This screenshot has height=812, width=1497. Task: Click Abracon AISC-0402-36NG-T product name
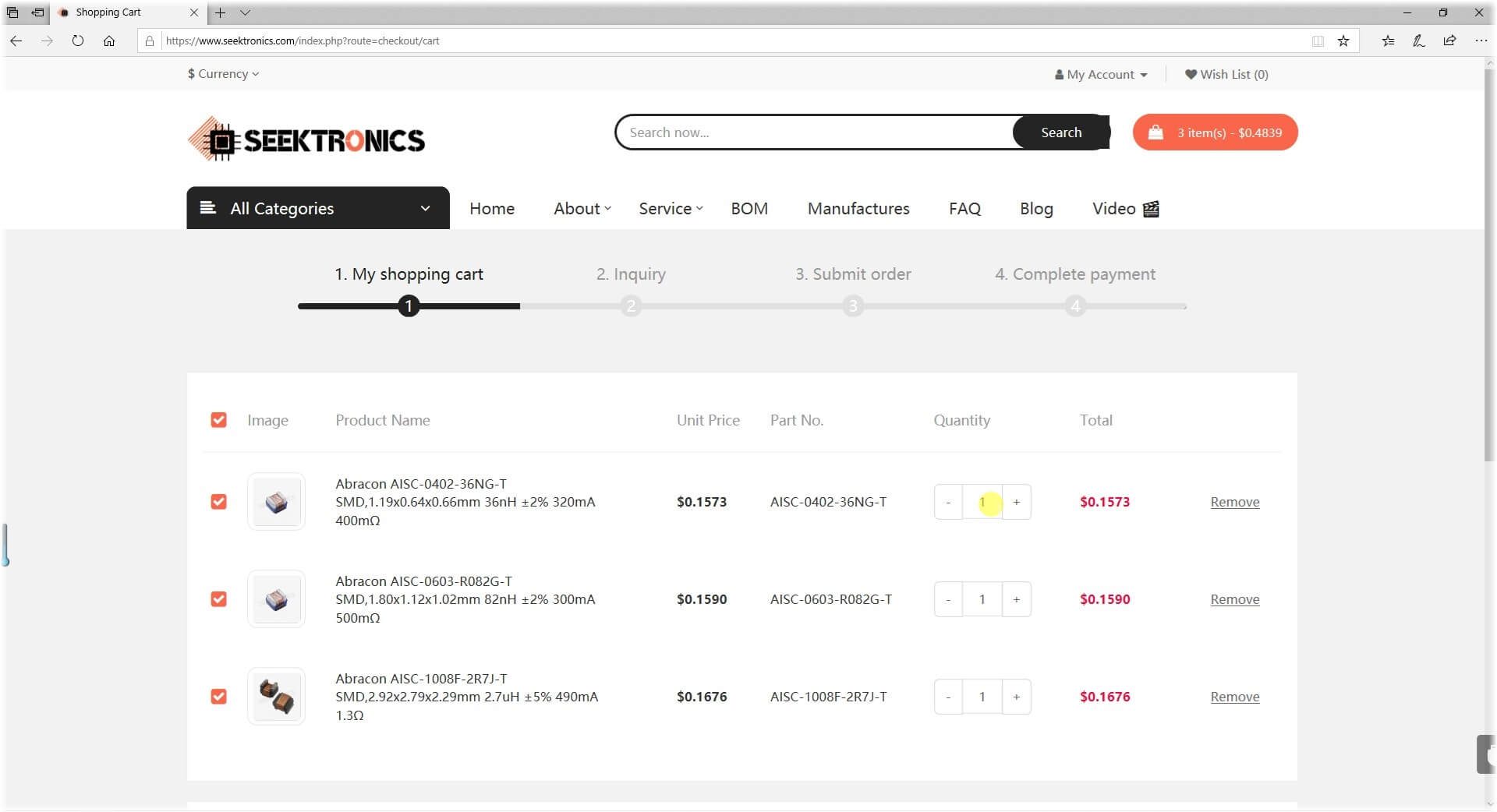pyautogui.click(x=465, y=502)
